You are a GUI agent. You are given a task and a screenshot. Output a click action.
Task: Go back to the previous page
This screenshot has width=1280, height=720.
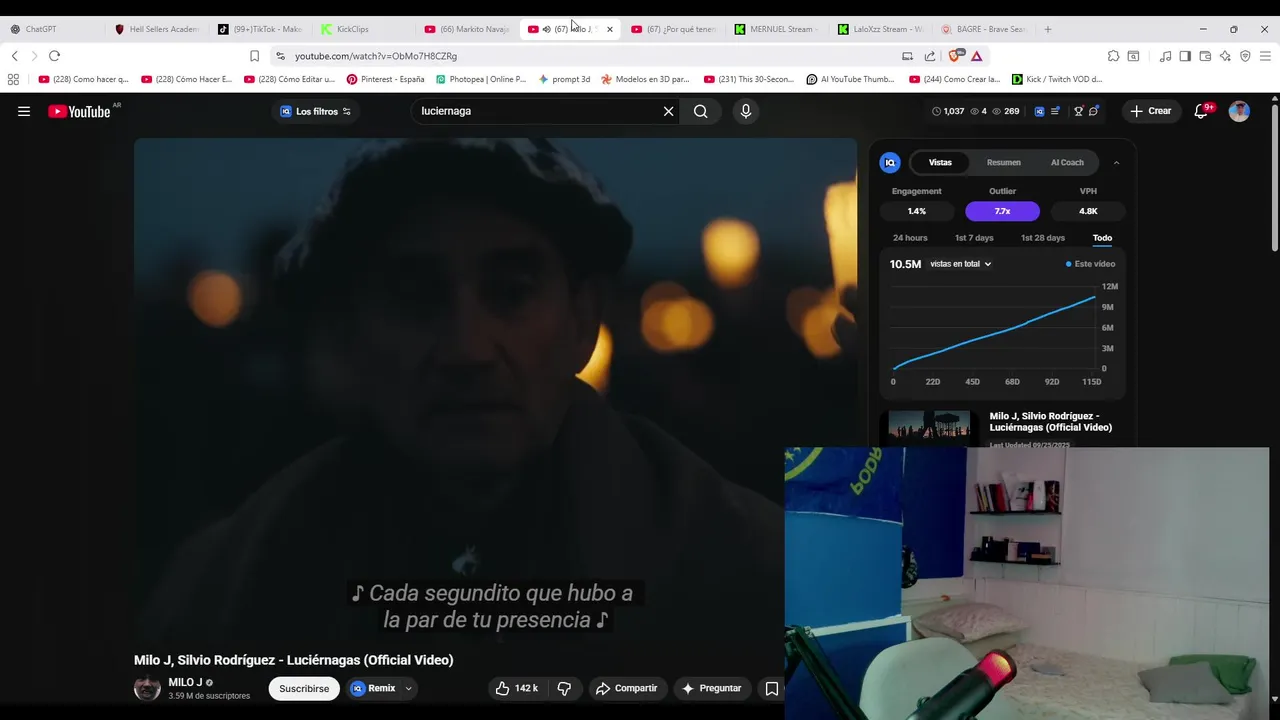14,56
